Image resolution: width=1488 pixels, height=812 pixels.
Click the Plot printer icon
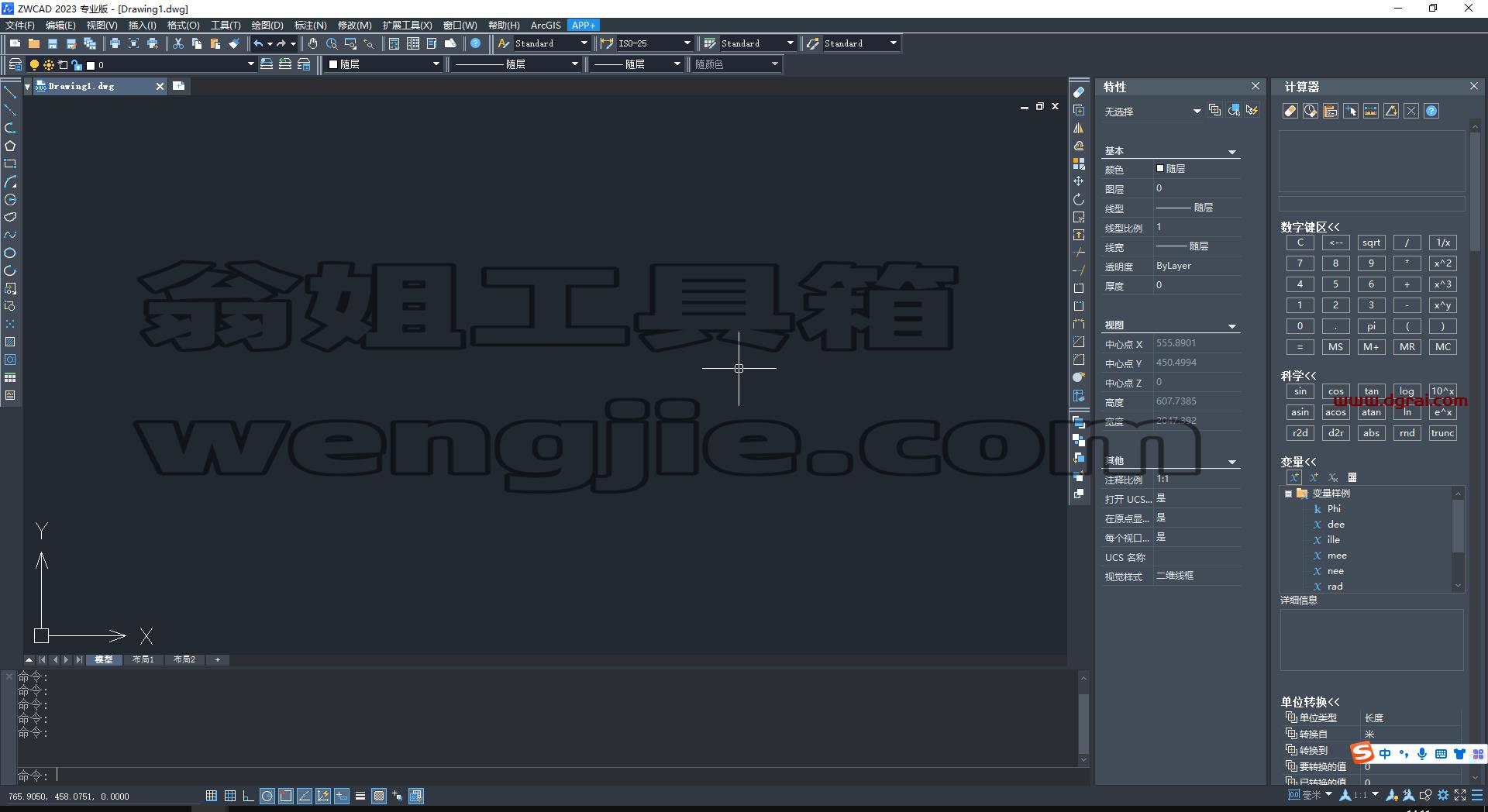(x=115, y=43)
